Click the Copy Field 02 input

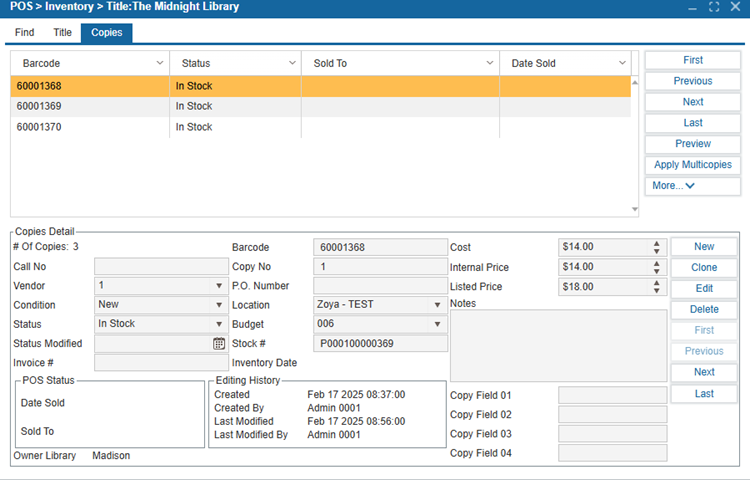612,415
